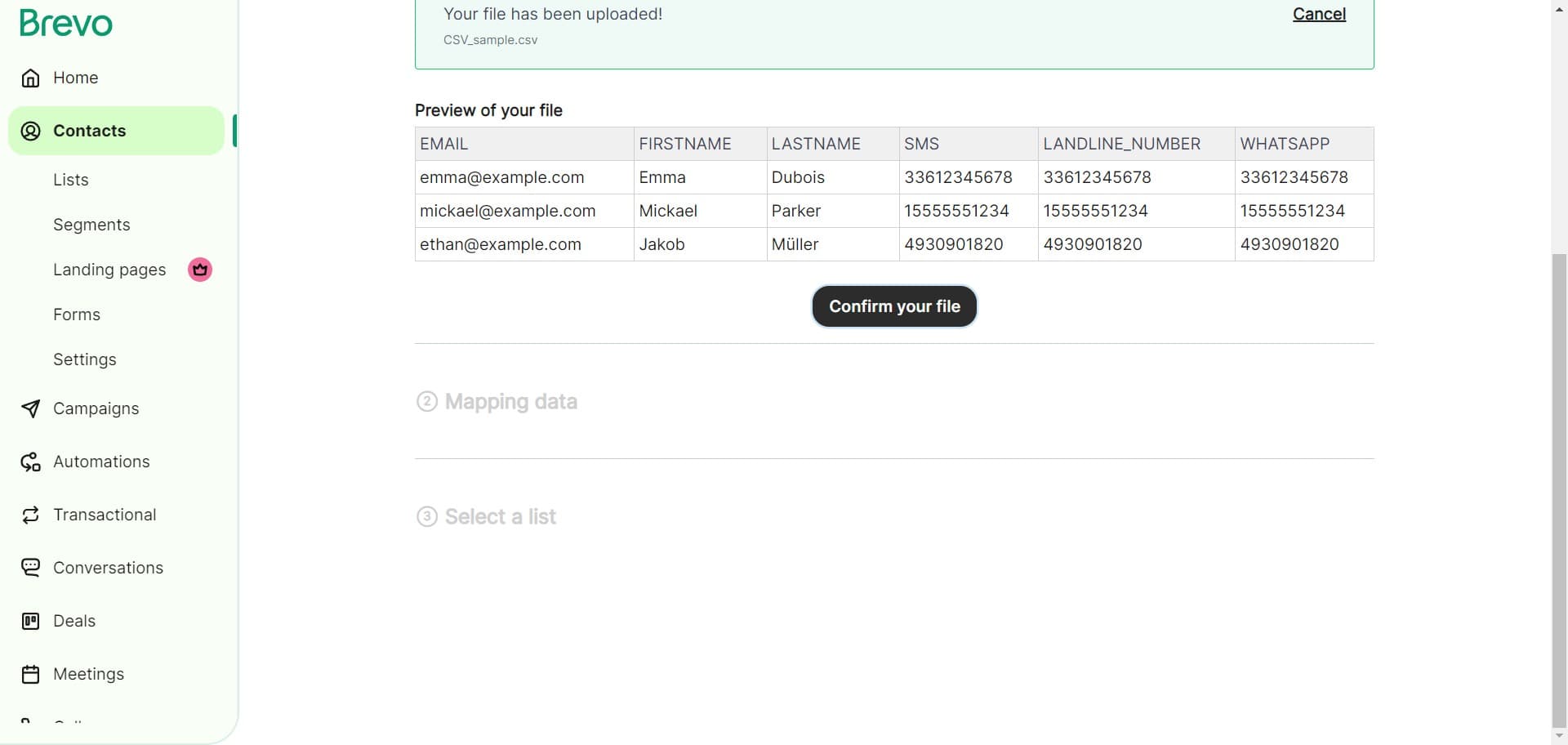Viewport: 1568px width, 745px height.
Task: Click the Brevo logo
Action: point(66,23)
